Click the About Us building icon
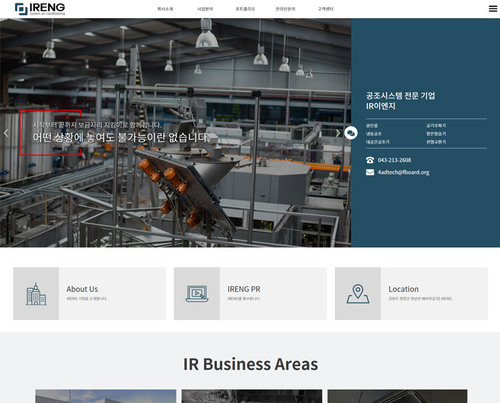This screenshot has width=500, height=403. [36, 294]
